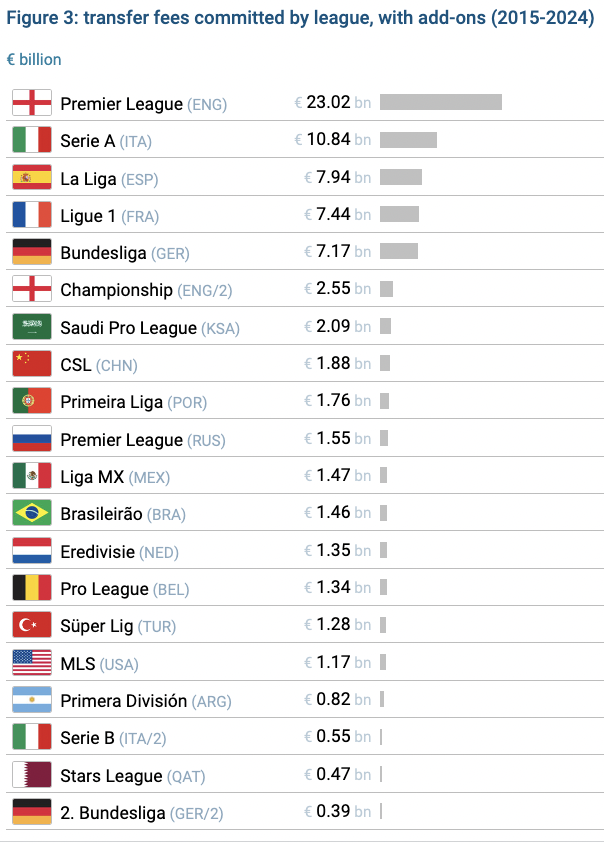Open the Bundesliga (GER) league label

click(x=125, y=253)
